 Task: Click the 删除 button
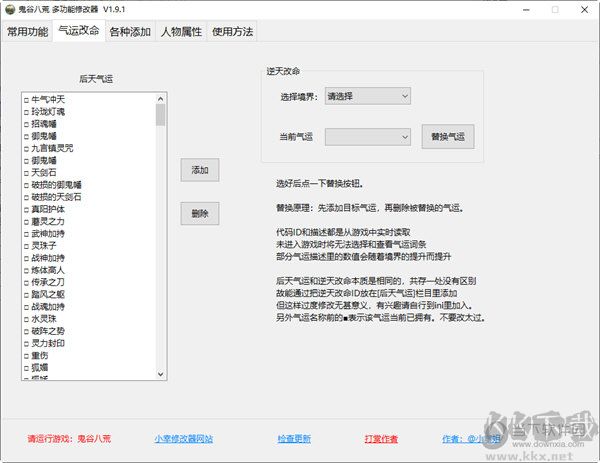pyautogui.click(x=199, y=213)
